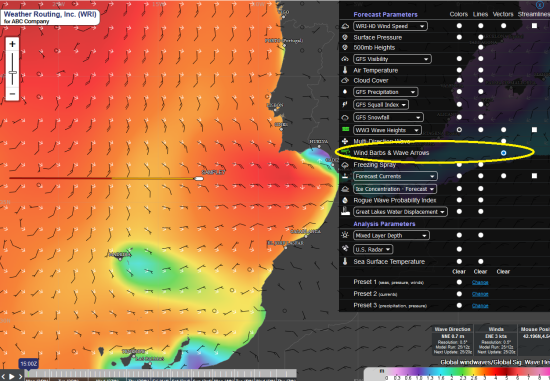Click the Freezing Spray icon

(x=345, y=165)
